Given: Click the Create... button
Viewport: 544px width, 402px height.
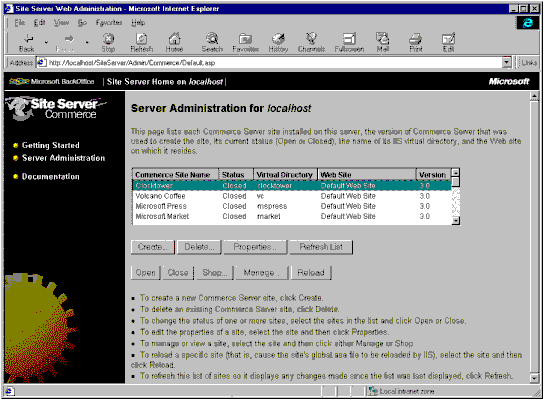Looking at the screenshot, I should pos(153,247).
